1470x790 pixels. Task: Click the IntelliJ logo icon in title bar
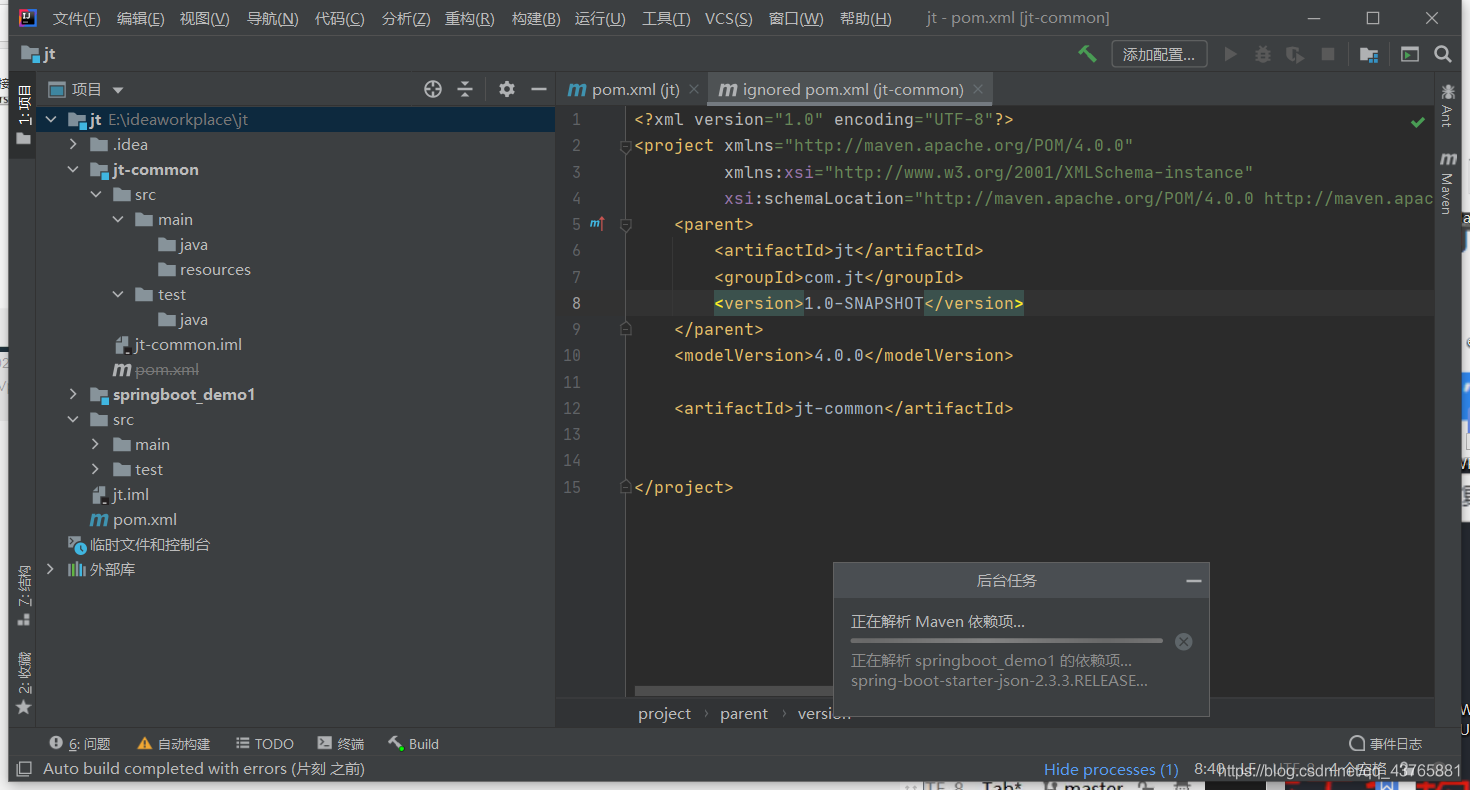coord(28,18)
